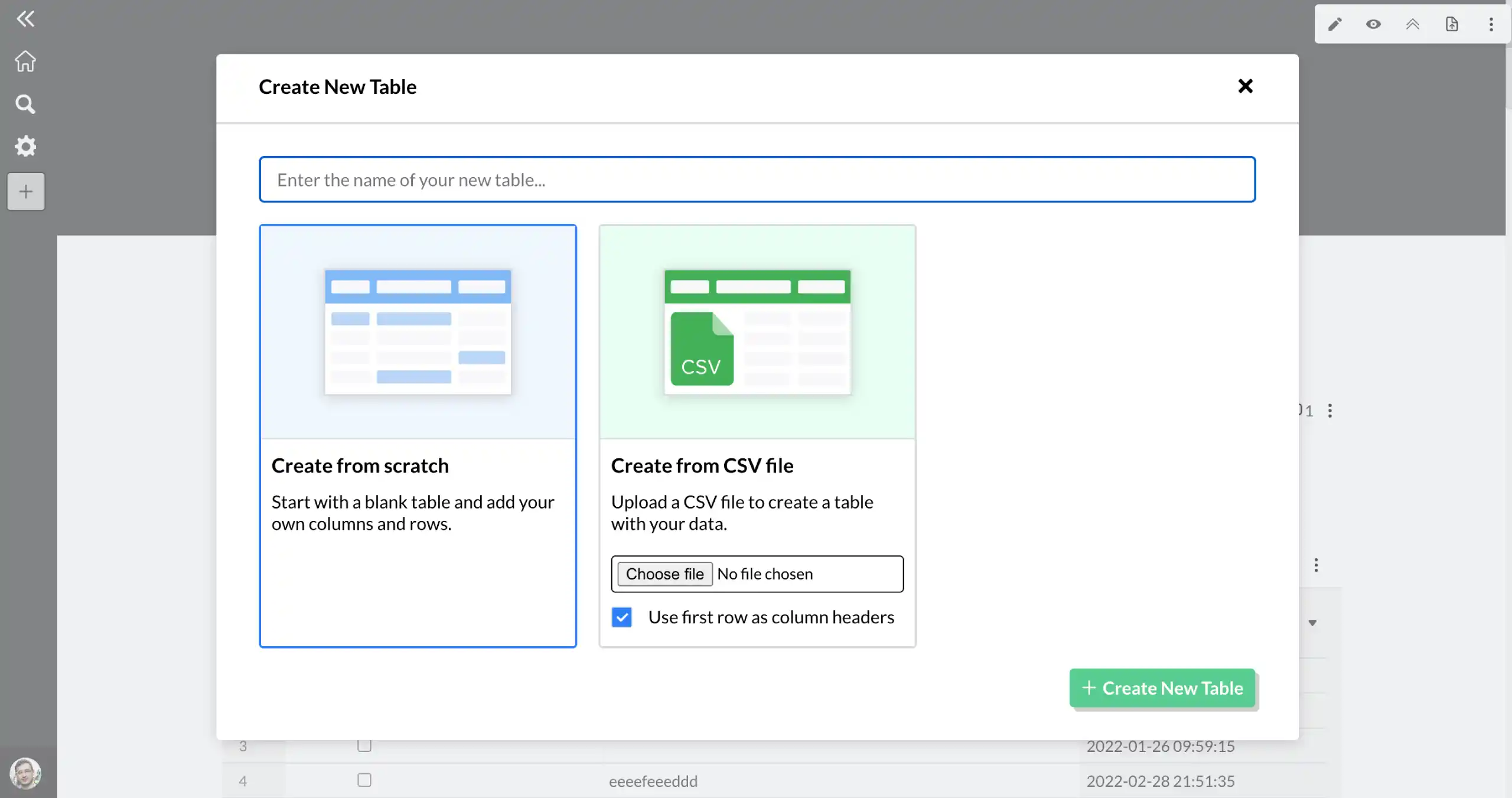Image resolution: width=1512 pixels, height=798 pixels.
Task: Click the Choose file button
Action: [664, 574]
